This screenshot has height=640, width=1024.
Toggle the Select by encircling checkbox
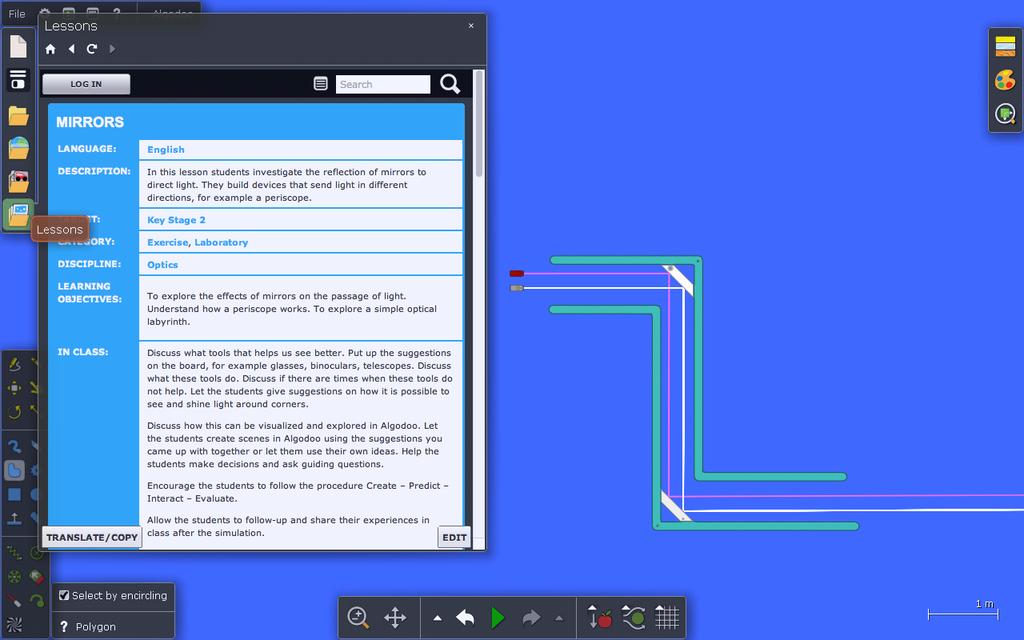(64, 596)
